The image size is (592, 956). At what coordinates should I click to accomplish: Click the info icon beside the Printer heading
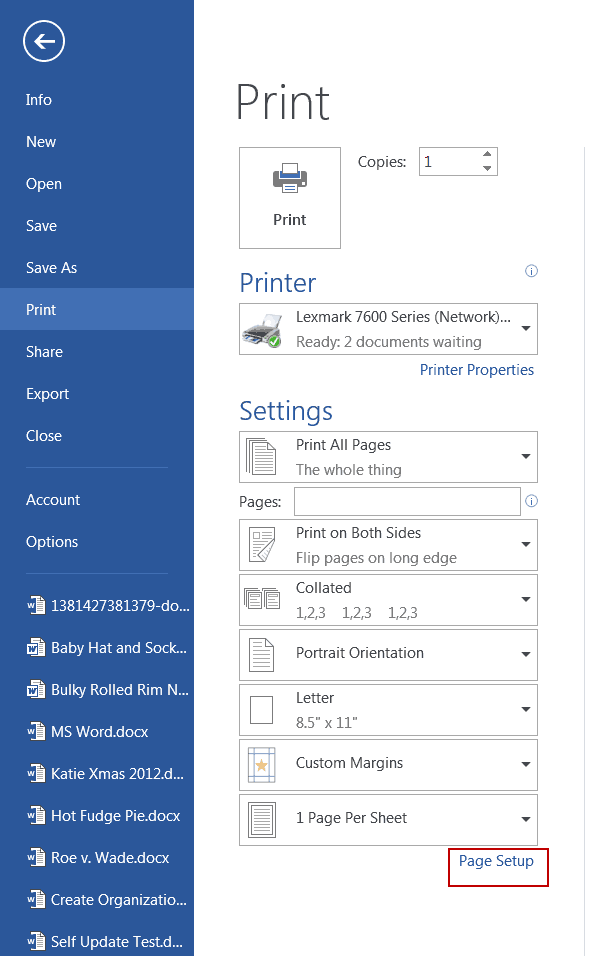pos(531,270)
